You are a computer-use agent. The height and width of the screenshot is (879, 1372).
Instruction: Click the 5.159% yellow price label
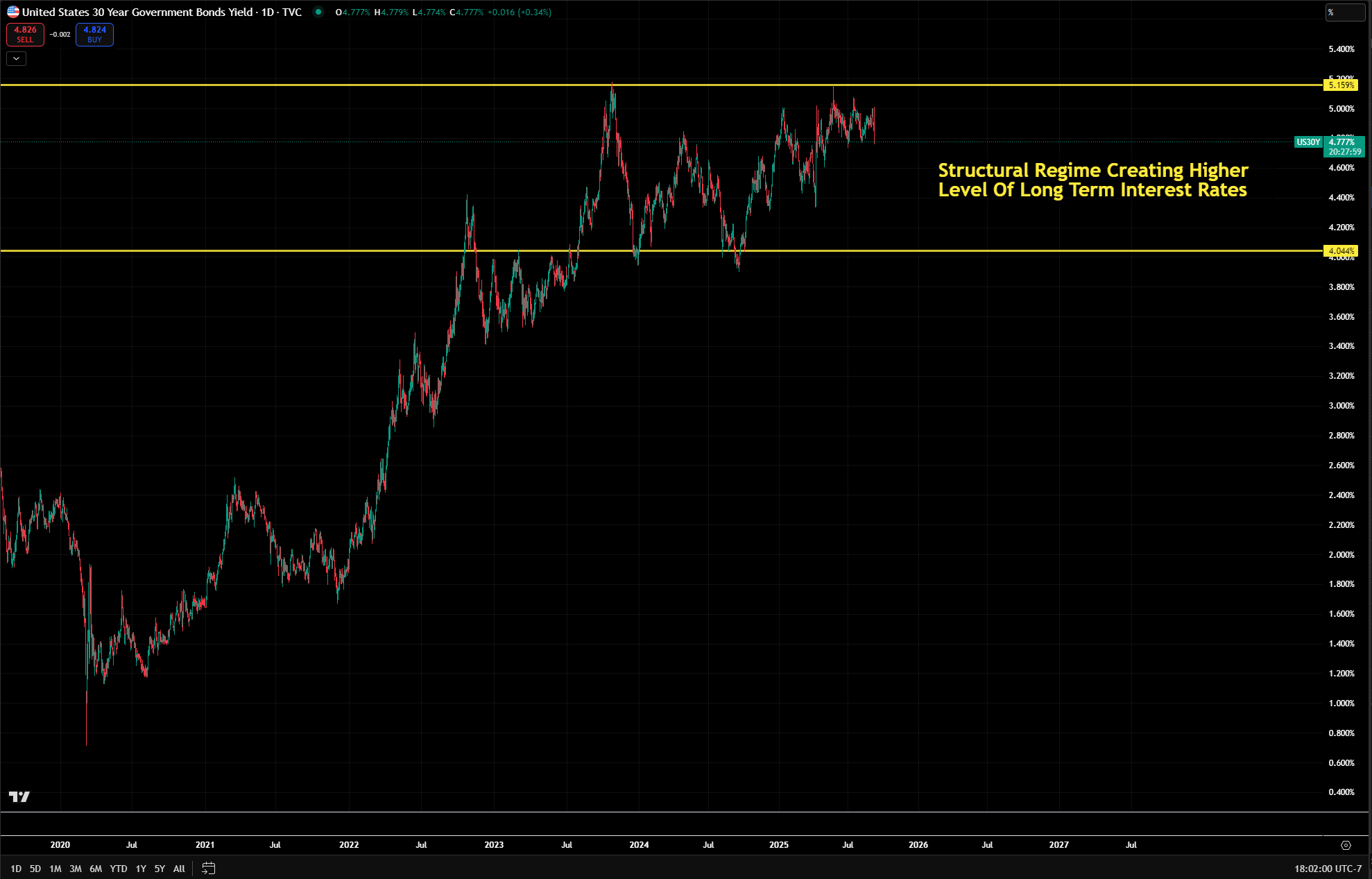pos(1341,85)
